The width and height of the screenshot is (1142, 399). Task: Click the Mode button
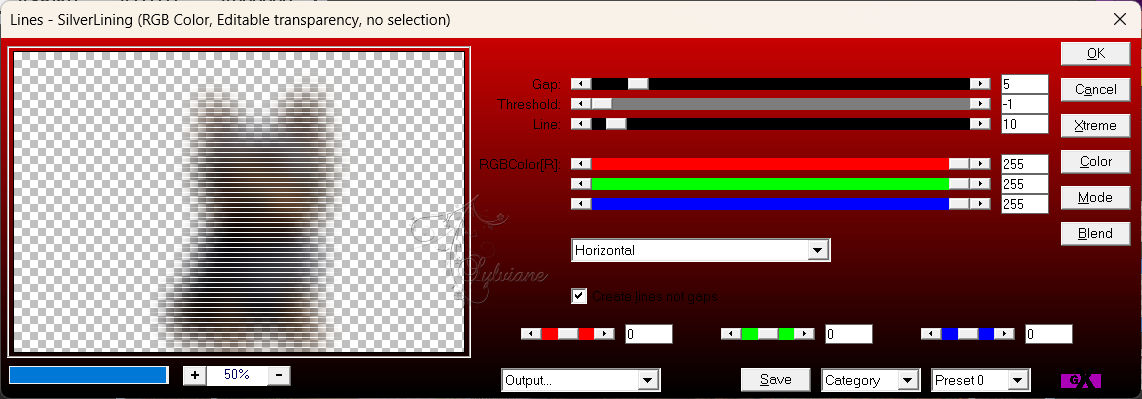click(x=1095, y=197)
